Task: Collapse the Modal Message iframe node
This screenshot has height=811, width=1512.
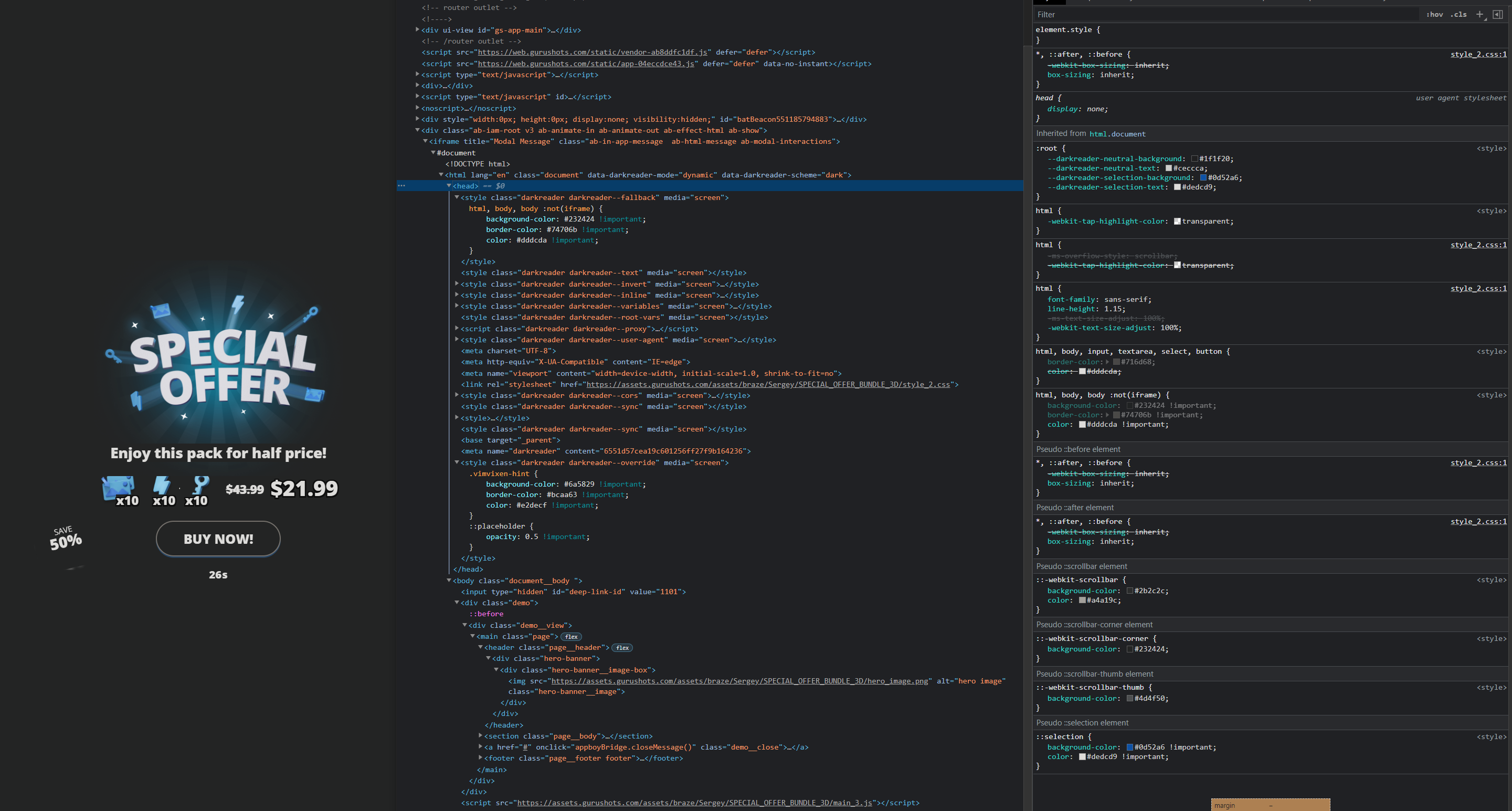Action: coord(425,141)
